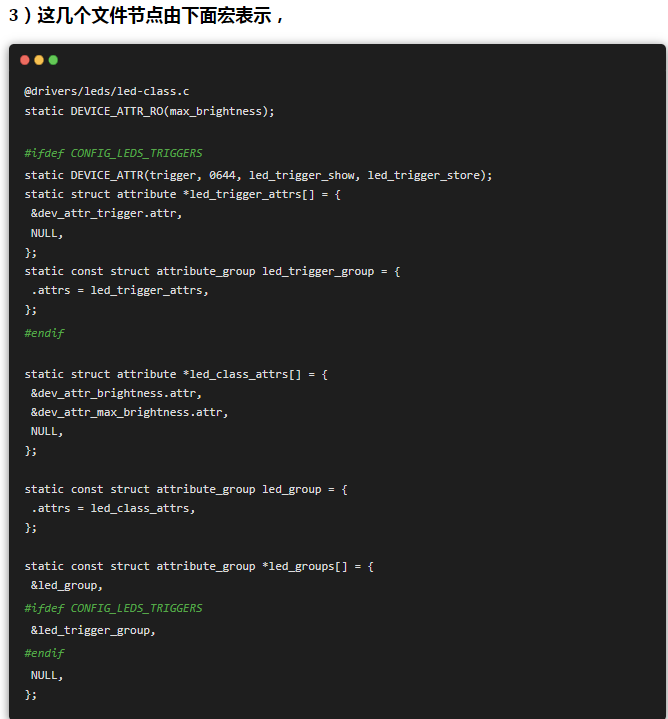Click the &dev_attr_trigger.attr entry
Screen dimensions: 668x719
pos(106,214)
